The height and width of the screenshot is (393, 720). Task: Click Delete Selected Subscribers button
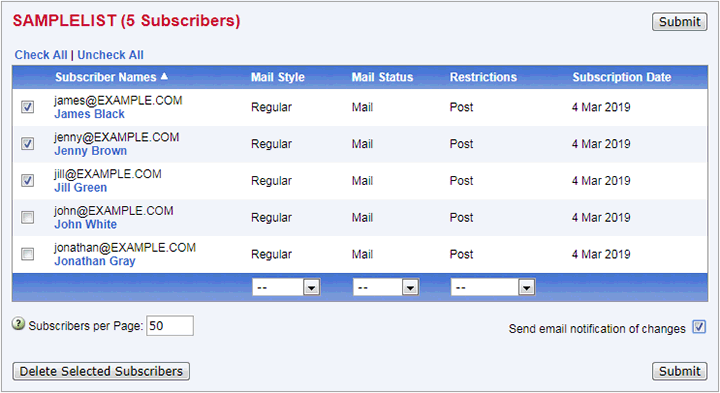[101, 371]
